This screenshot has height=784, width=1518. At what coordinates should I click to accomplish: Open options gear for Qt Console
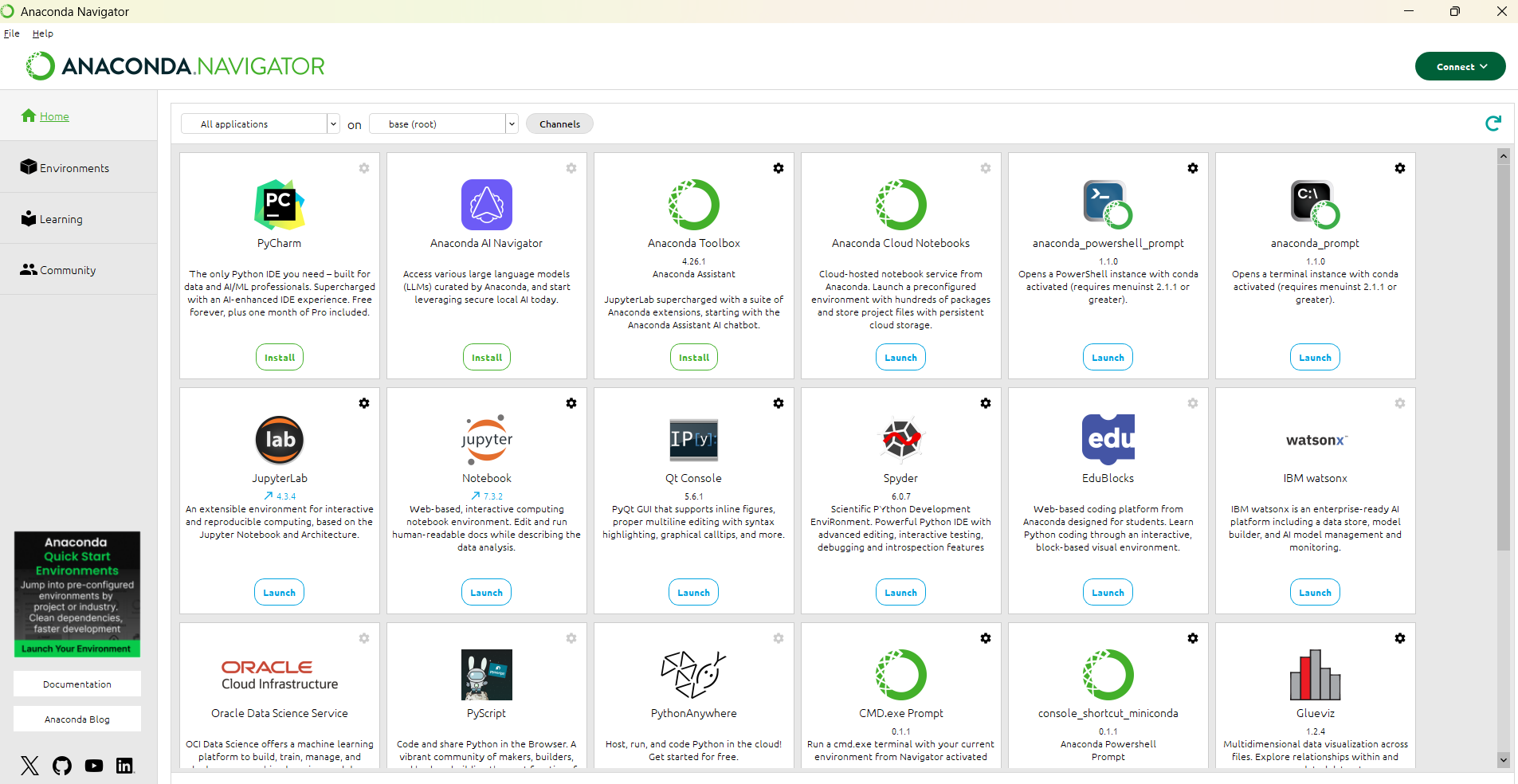pos(779,403)
